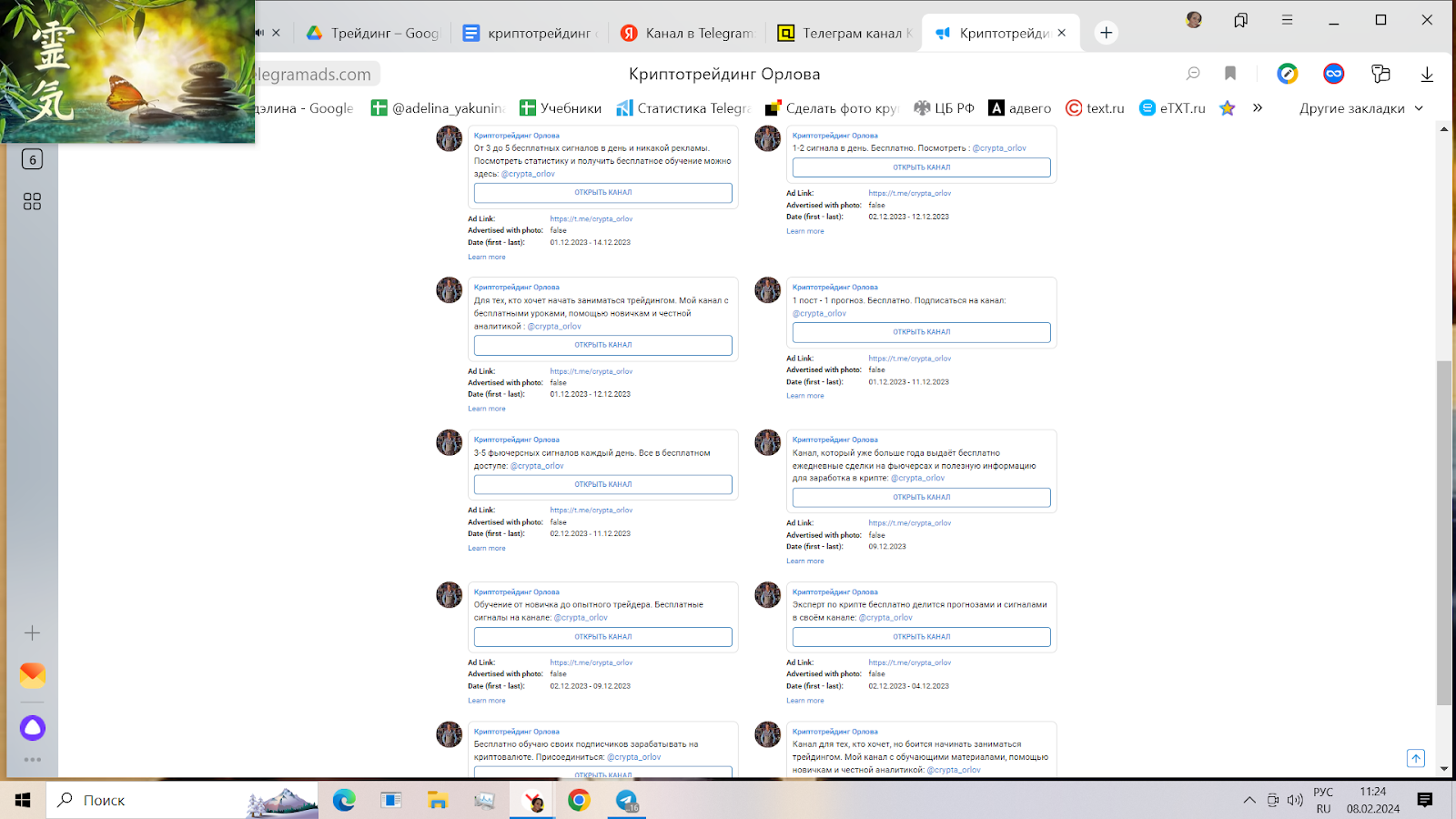Switch to the криптотрейдинг docs tab
The image size is (1456, 819).
530,33
